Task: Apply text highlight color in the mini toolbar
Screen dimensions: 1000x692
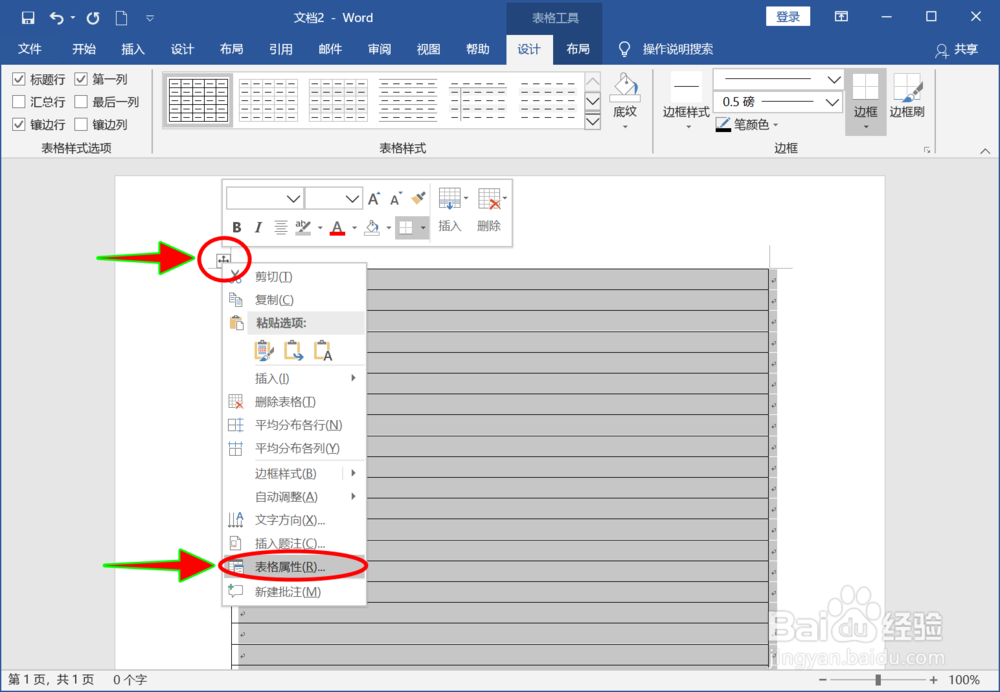Action: pyautogui.click(x=303, y=227)
